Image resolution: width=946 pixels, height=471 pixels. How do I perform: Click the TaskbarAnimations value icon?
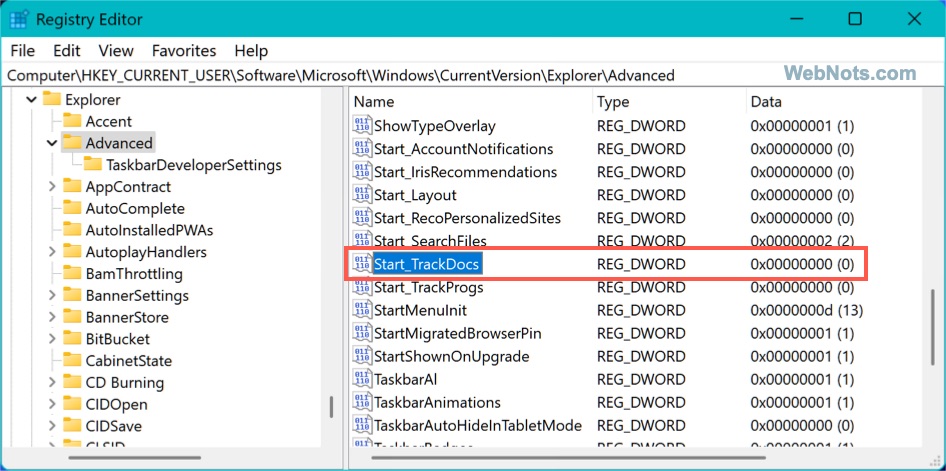[362, 402]
